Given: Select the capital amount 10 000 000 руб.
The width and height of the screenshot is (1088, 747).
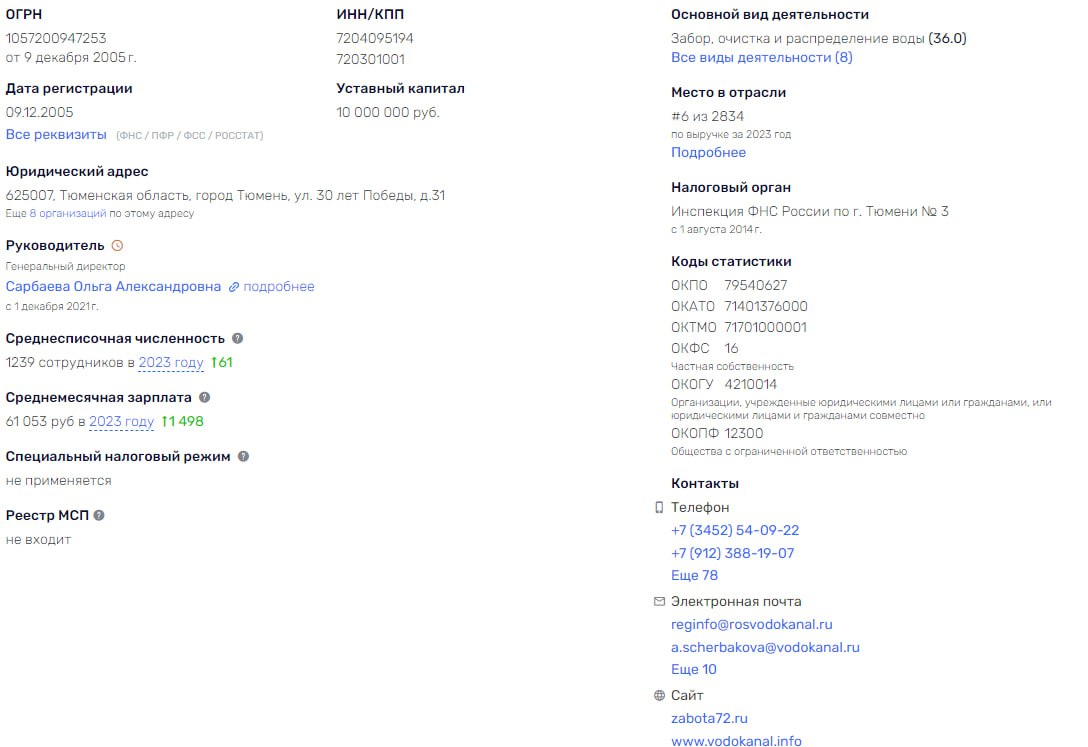Looking at the screenshot, I should 388,112.
